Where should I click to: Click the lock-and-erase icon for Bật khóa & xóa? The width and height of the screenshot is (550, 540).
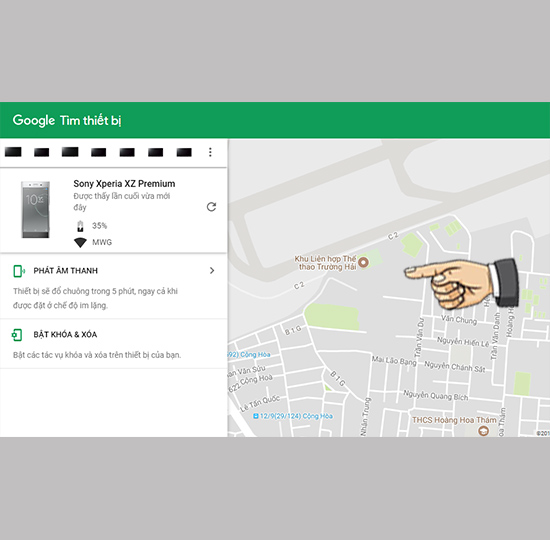pos(17,335)
